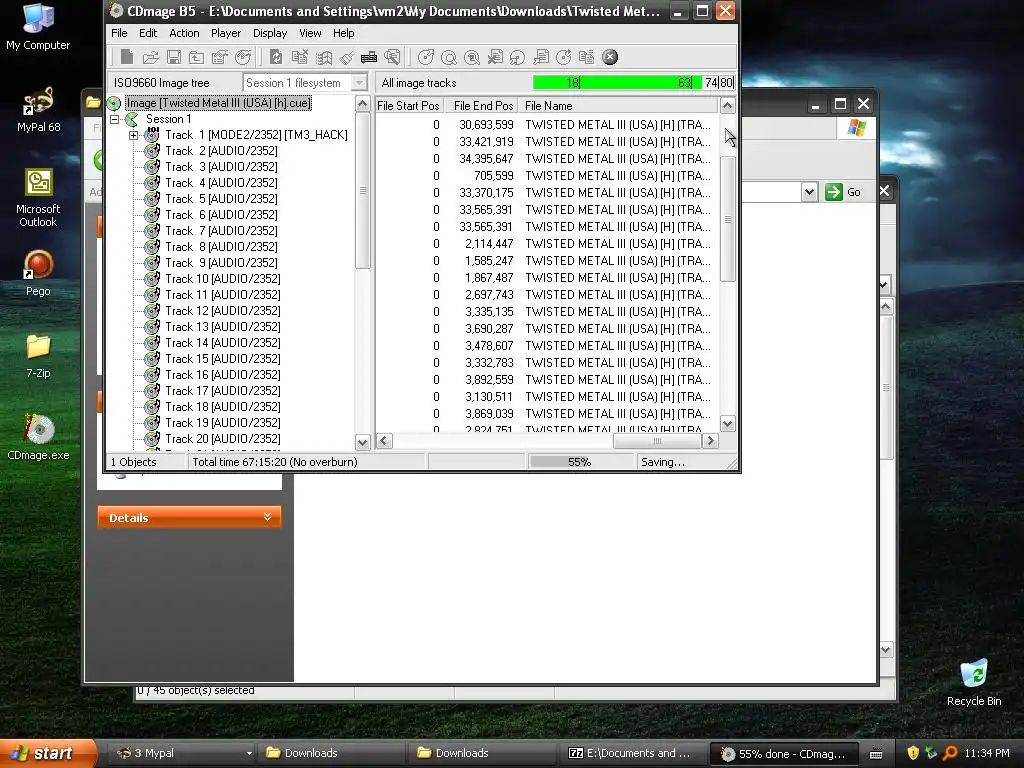Viewport: 1024px width, 768px height.
Task: Select Track 12 [AUDIO/2352] in tree
Action: [222, 311]
